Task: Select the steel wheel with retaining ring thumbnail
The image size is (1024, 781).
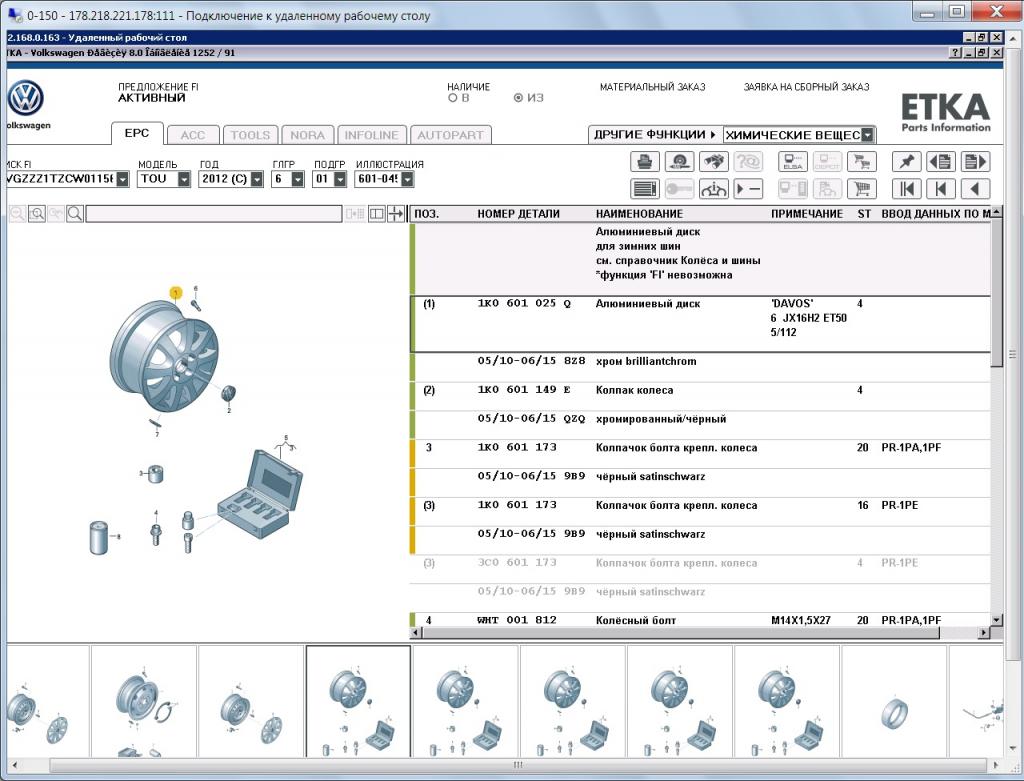Action: coord(144,701)
